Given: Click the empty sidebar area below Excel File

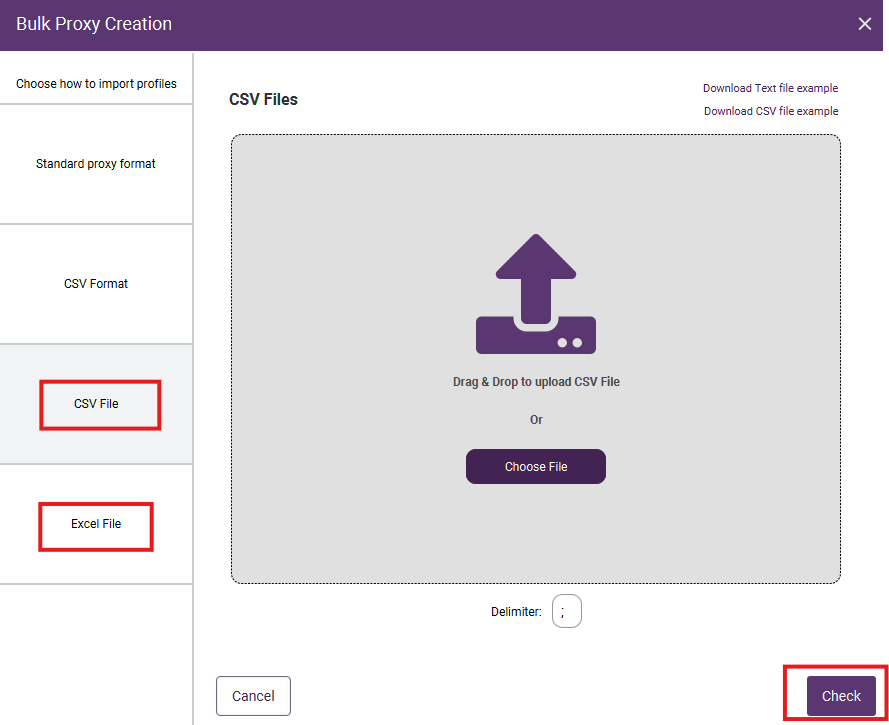Looking at the screenshot, I should [96, 650].
